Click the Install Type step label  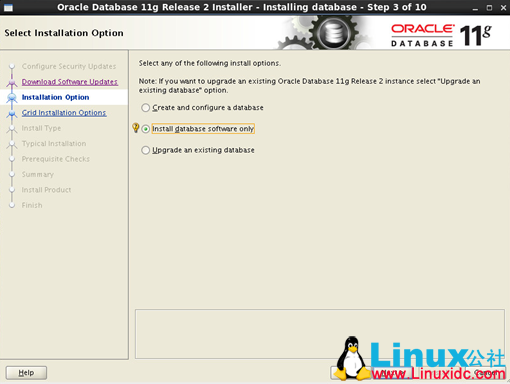click(41, 128)
